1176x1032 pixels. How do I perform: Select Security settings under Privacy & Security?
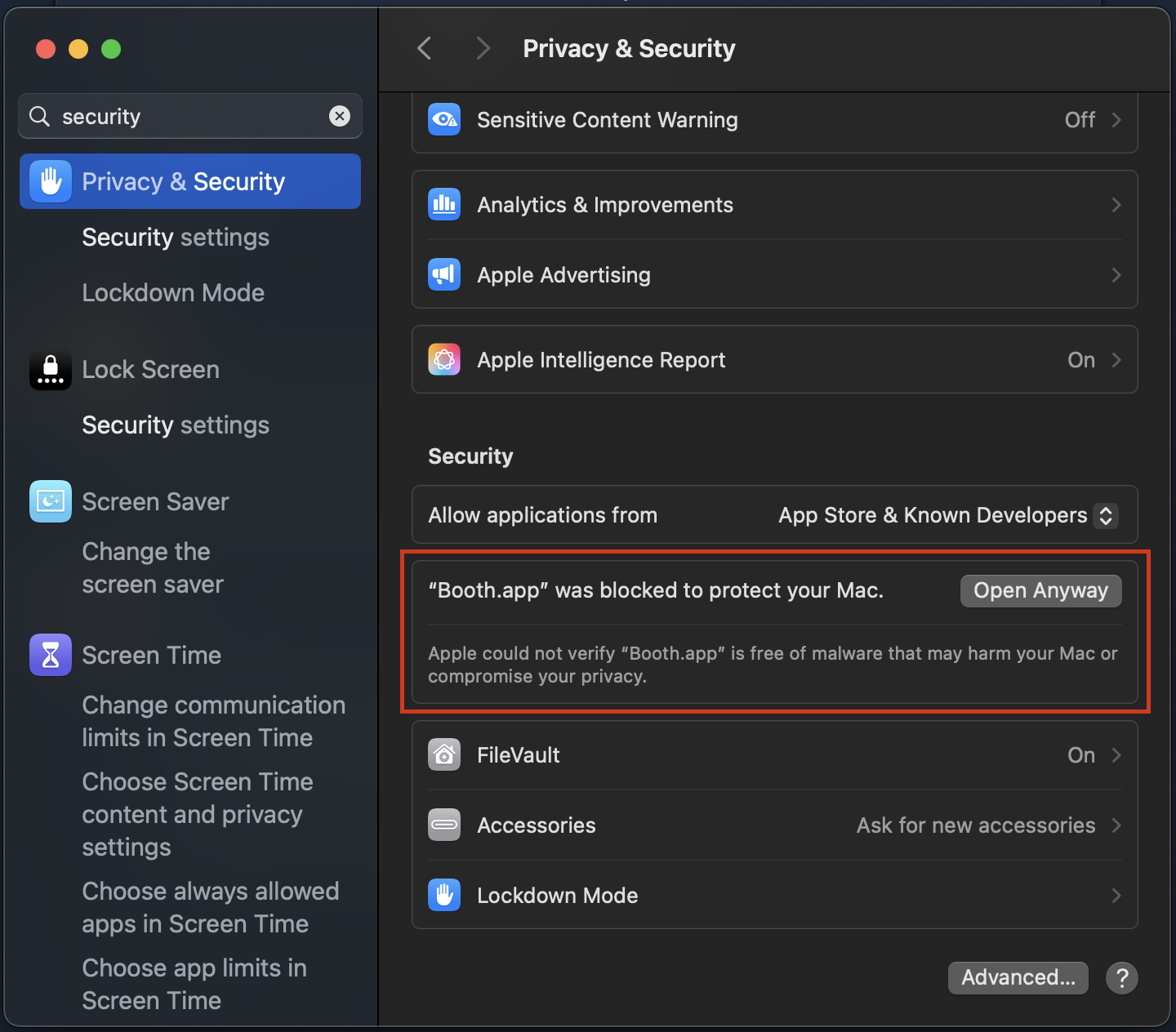coord(176,238)
